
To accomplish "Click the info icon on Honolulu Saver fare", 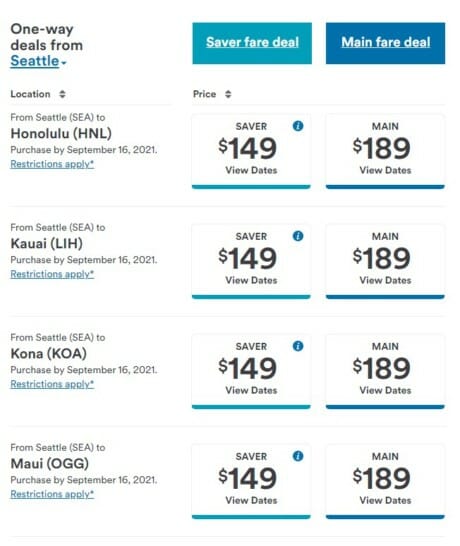I will (298, 126).
